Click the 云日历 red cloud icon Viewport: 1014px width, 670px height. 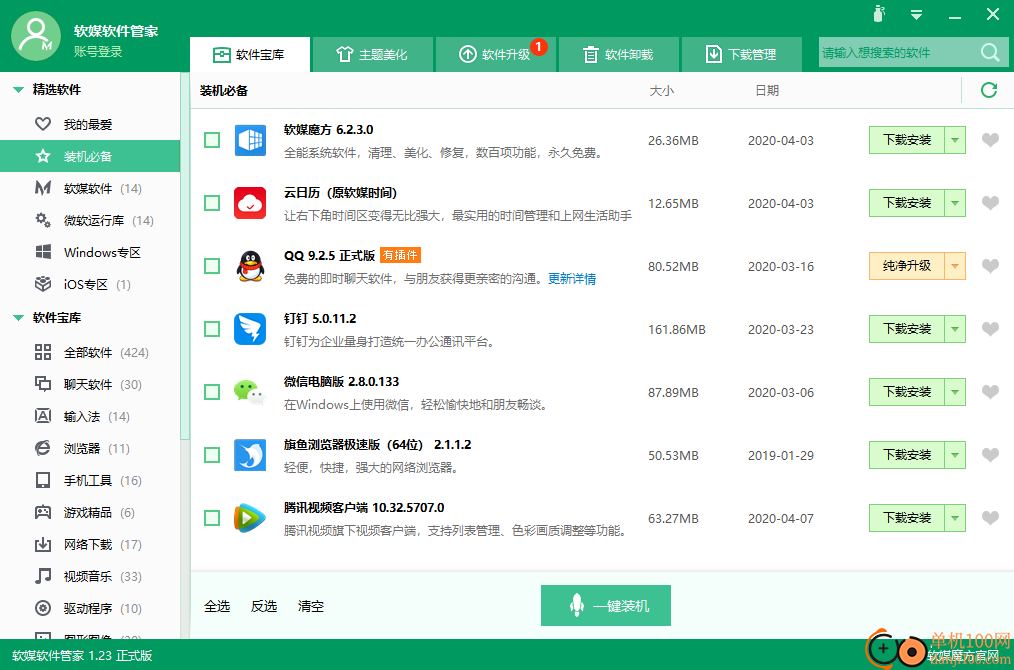point(250,203)
